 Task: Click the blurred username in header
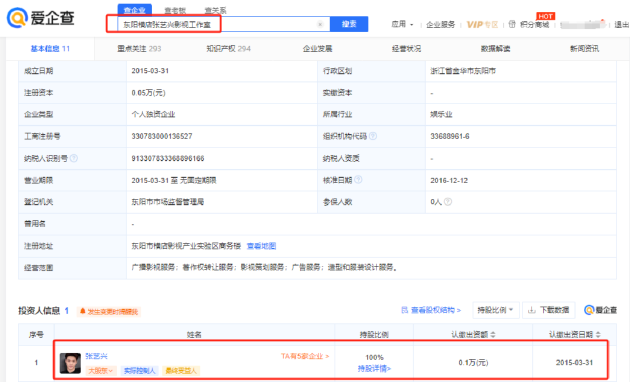click(x=583, y=25)
